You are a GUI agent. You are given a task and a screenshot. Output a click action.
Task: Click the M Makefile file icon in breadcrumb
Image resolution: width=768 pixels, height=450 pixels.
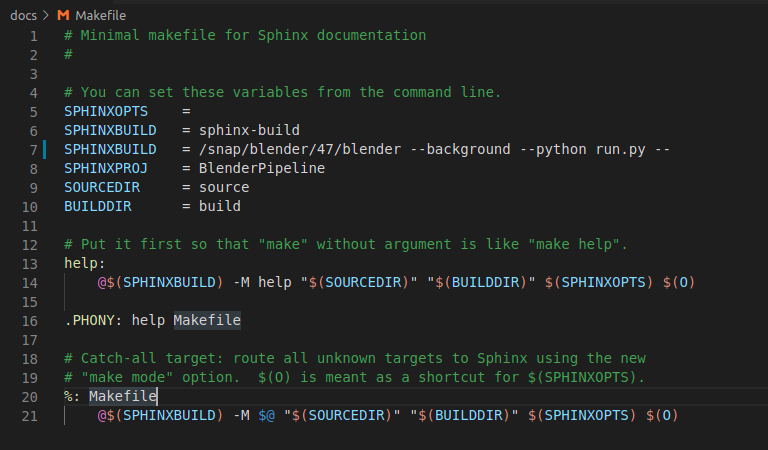pyautogui.click(x=63, y=15)
